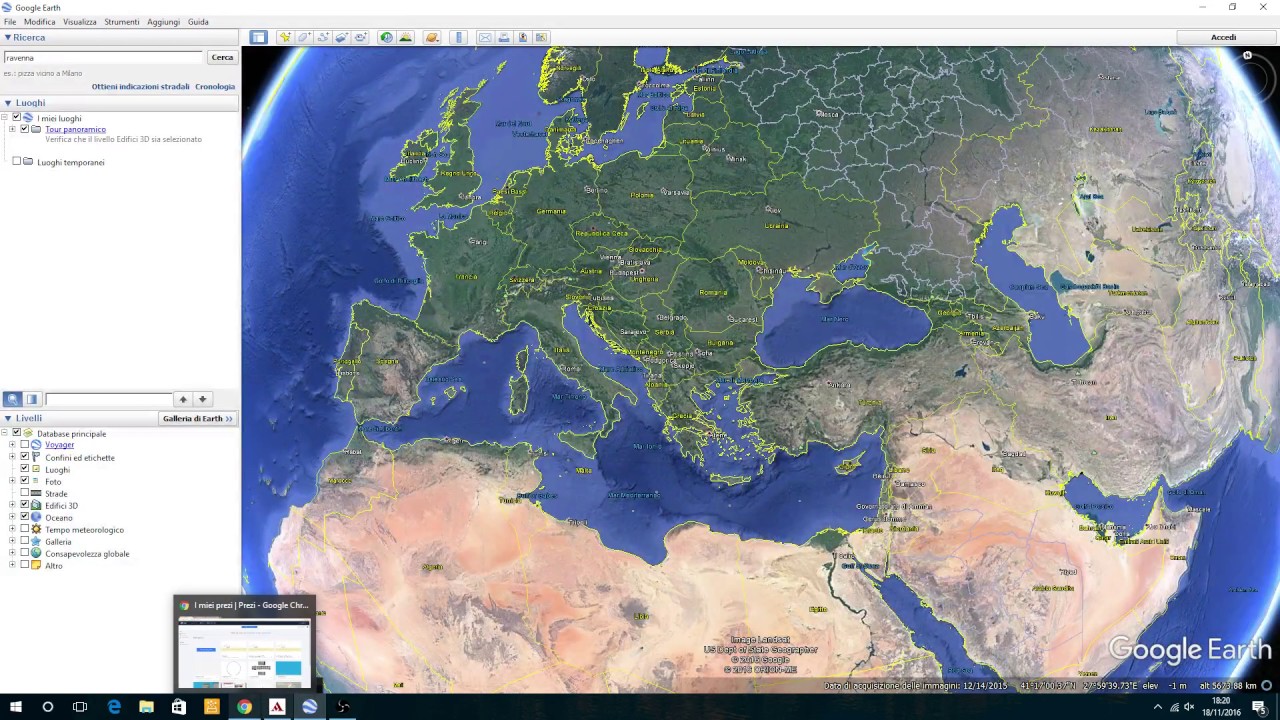The height and width of the screenshot is (720, 1280).
Task: Open the ruler measurement tool
Action: click(x=459, y=37)
